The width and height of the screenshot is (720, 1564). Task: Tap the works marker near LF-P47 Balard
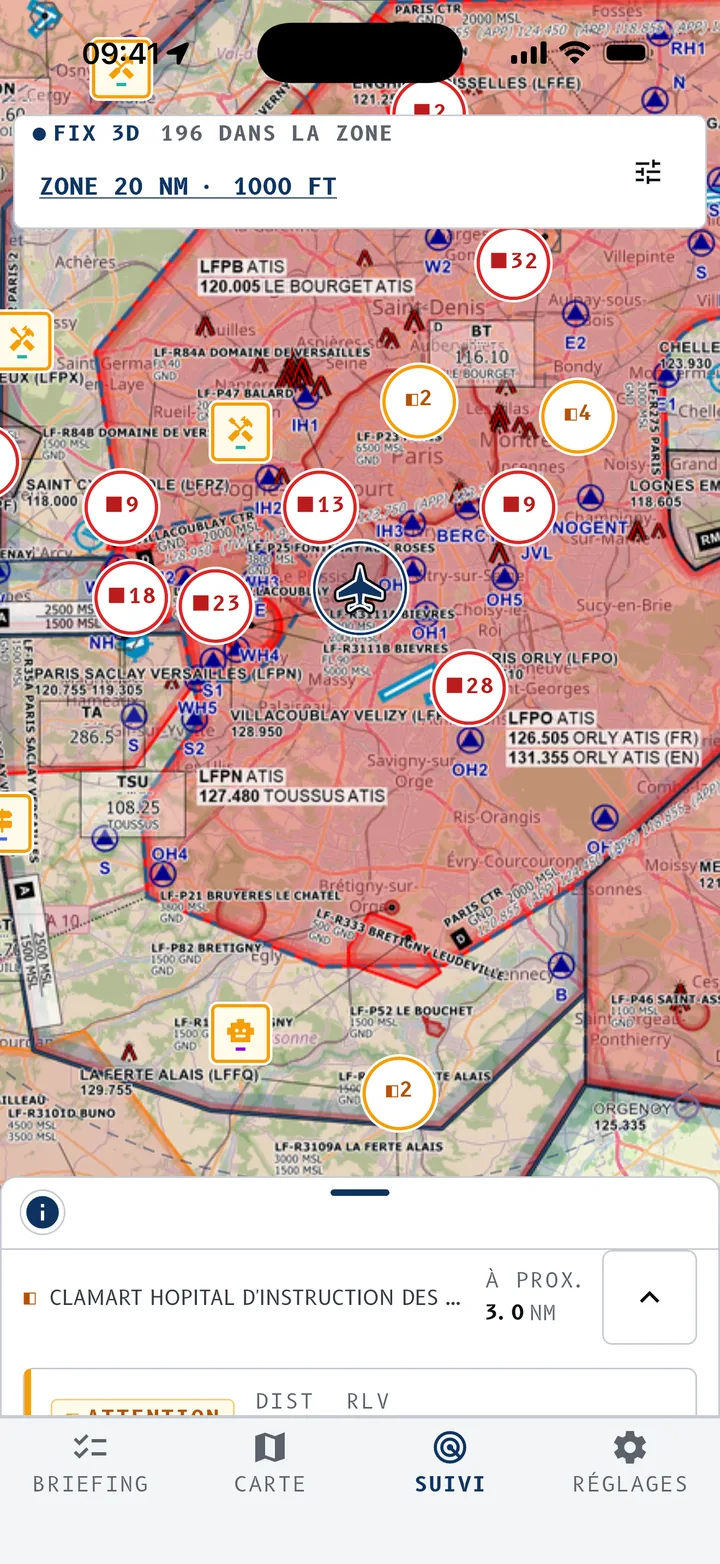tap(240, 432)
